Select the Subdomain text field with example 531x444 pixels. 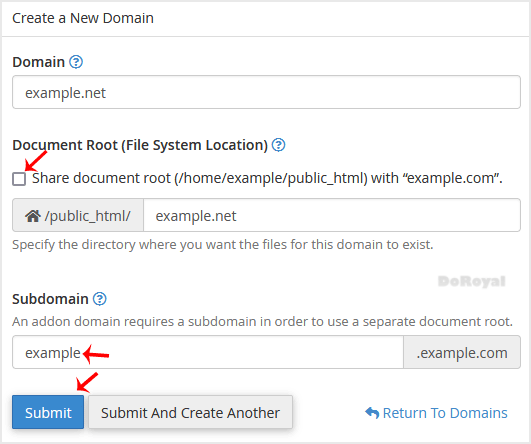click(208, 352)
